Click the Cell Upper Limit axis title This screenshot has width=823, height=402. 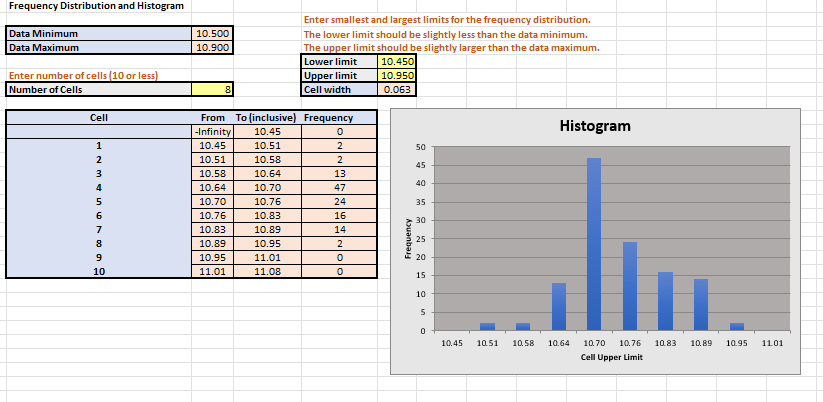tap(611, 357)
